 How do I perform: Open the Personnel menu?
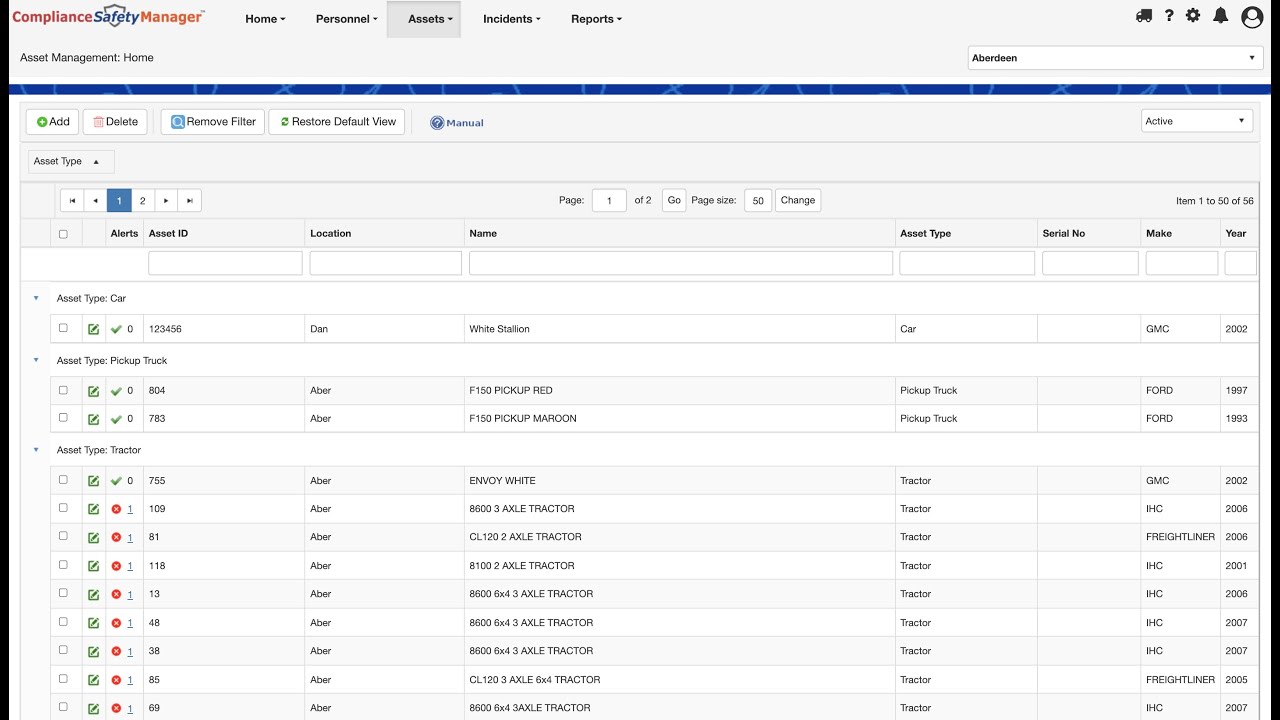(346, 19)
